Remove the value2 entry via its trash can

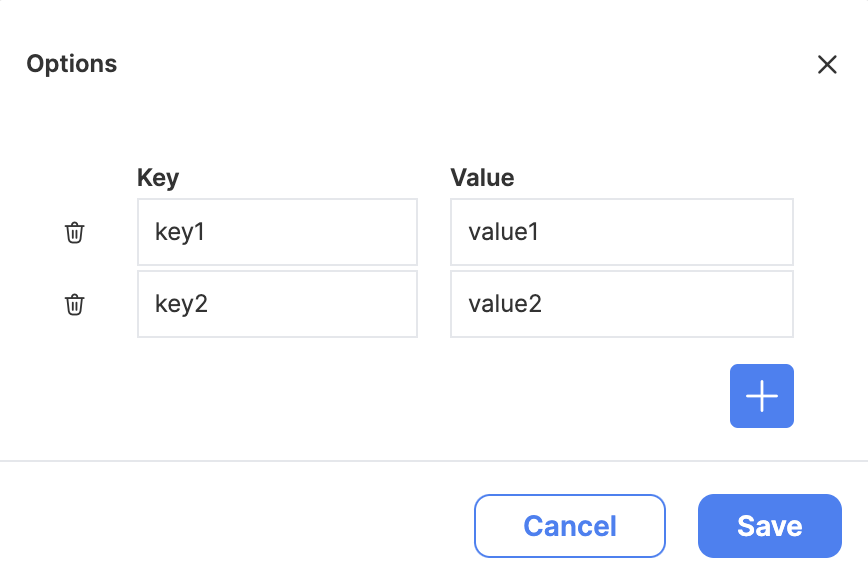click(x=75, y=304)
